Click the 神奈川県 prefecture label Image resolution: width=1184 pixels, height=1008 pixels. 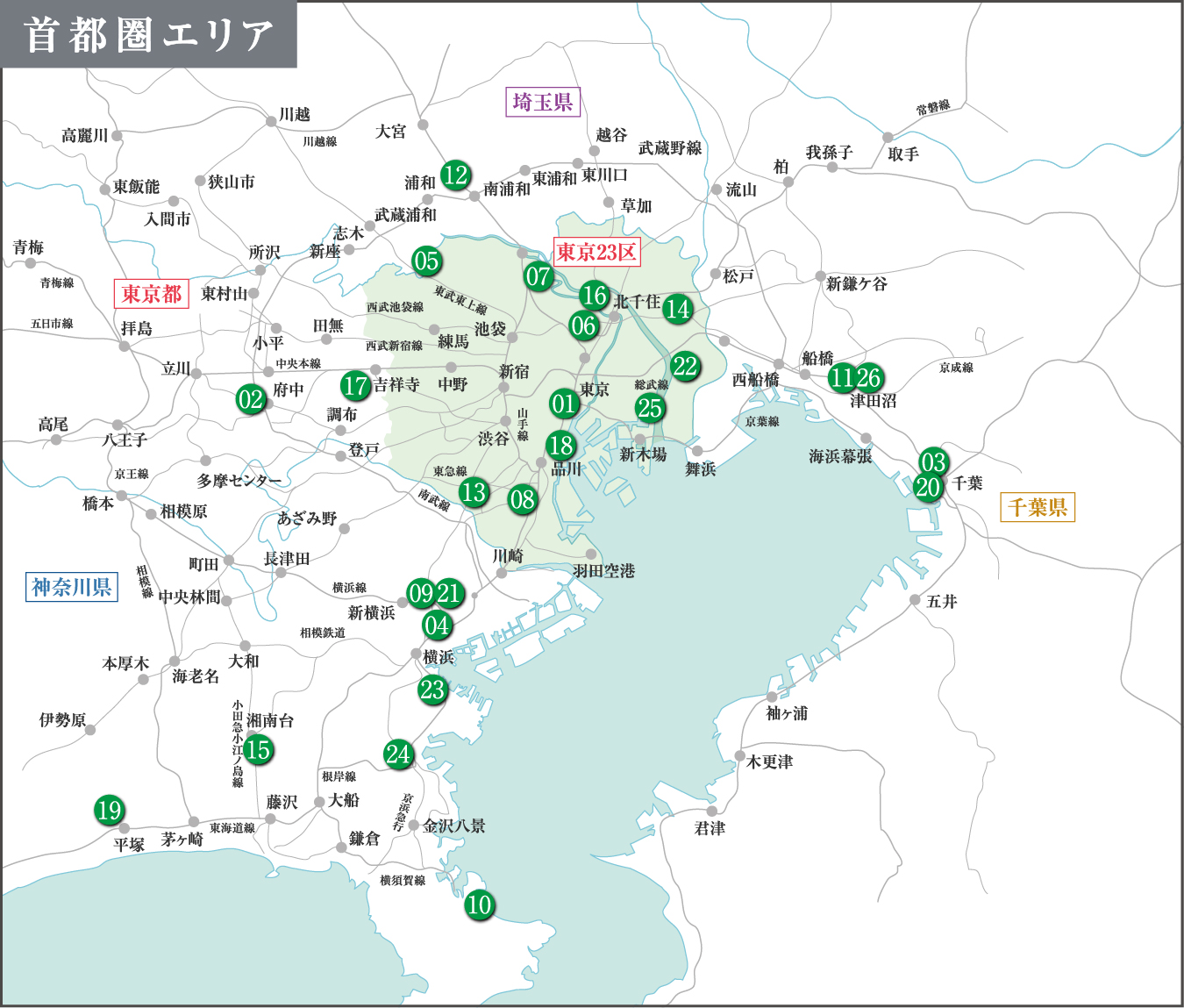click(x=72, y=587)
